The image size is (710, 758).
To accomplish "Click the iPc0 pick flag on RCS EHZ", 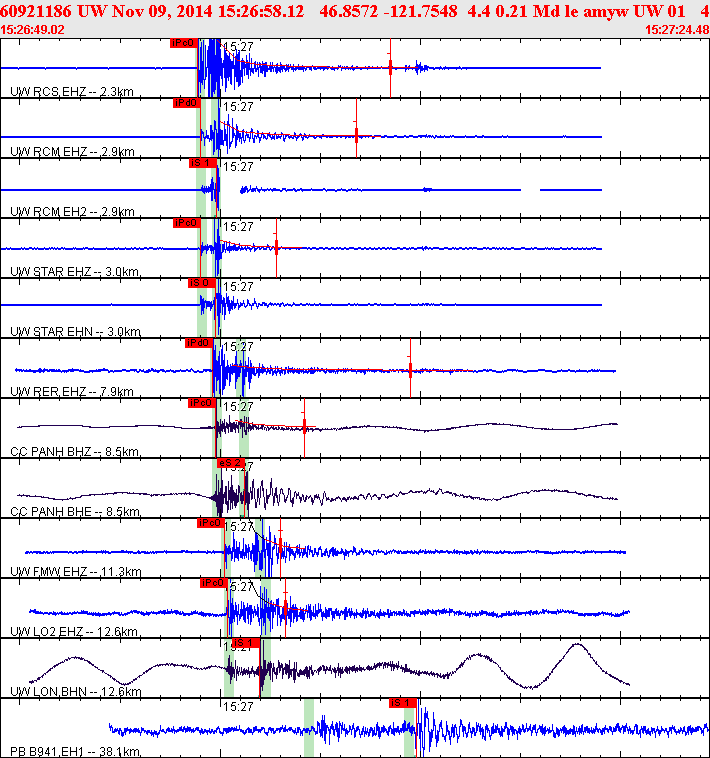I will (x=183, y=43).
